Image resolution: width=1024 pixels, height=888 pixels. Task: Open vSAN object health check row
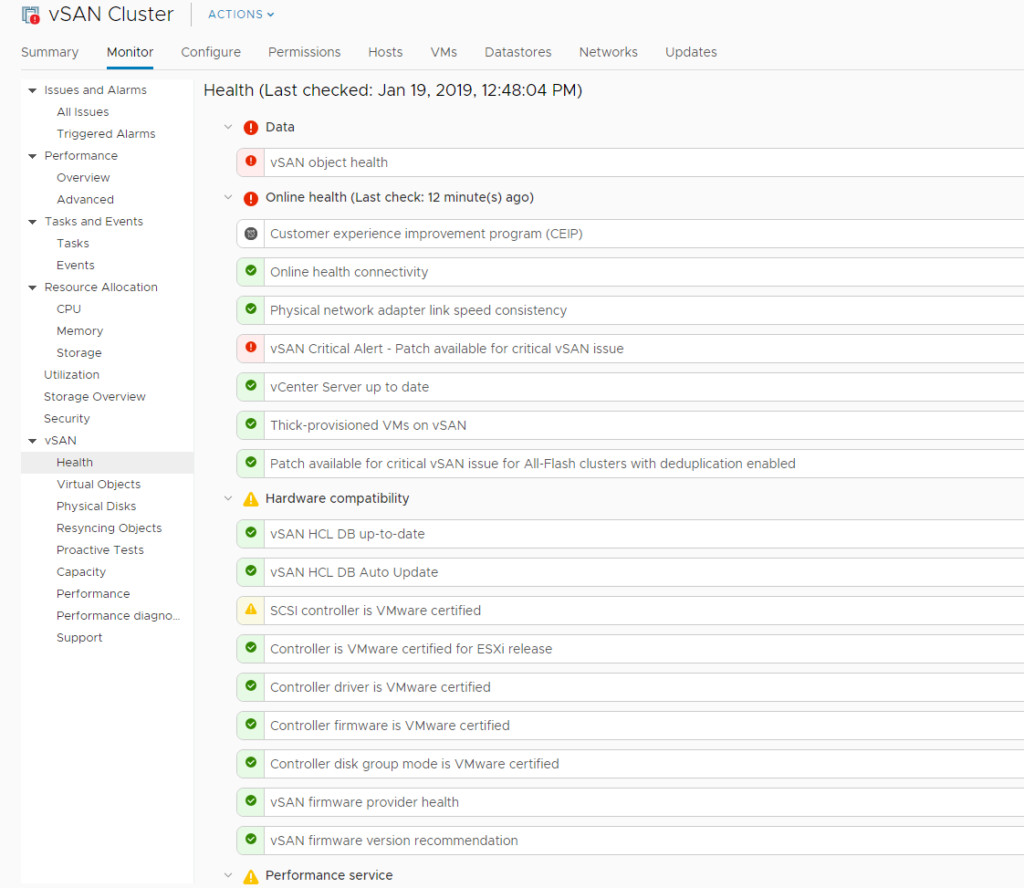[630, 162]
